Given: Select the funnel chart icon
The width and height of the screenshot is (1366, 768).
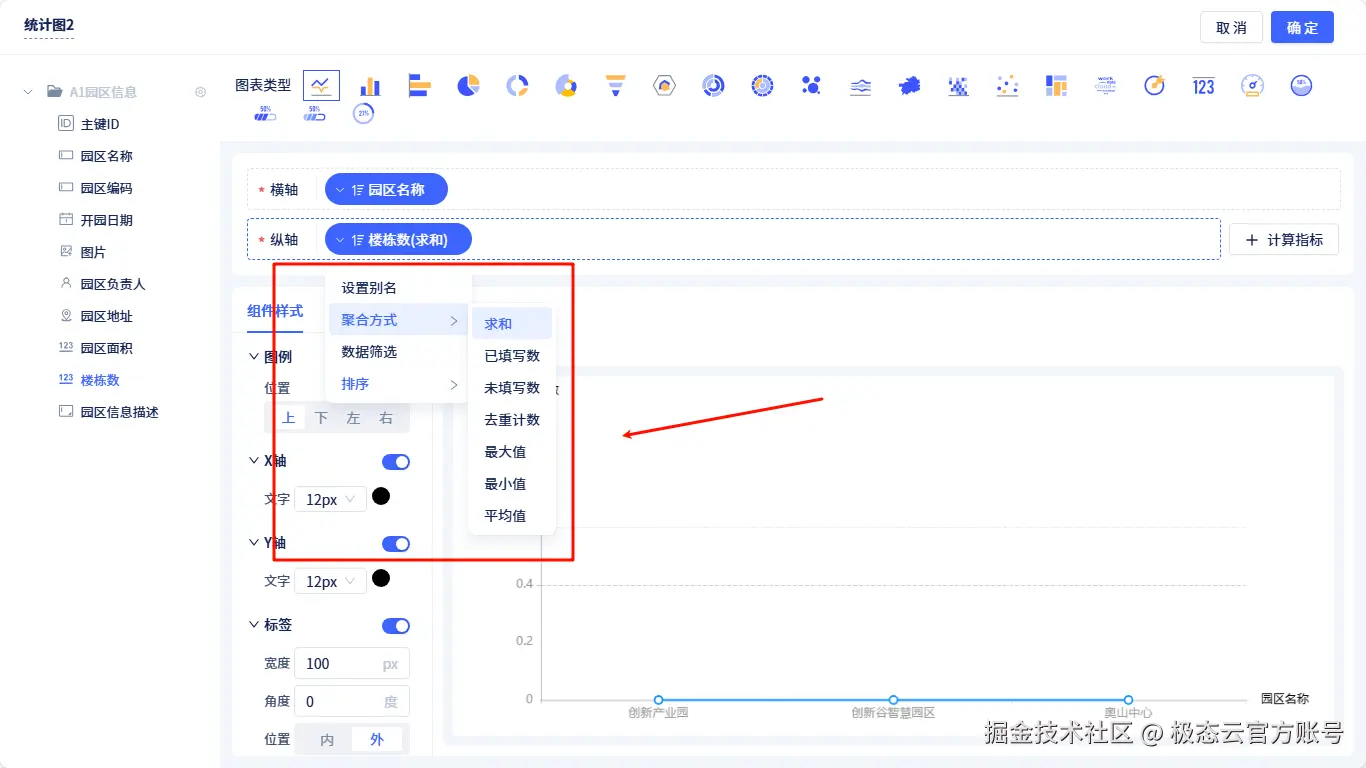Looking at the screenshot, I should pos(615,86).
